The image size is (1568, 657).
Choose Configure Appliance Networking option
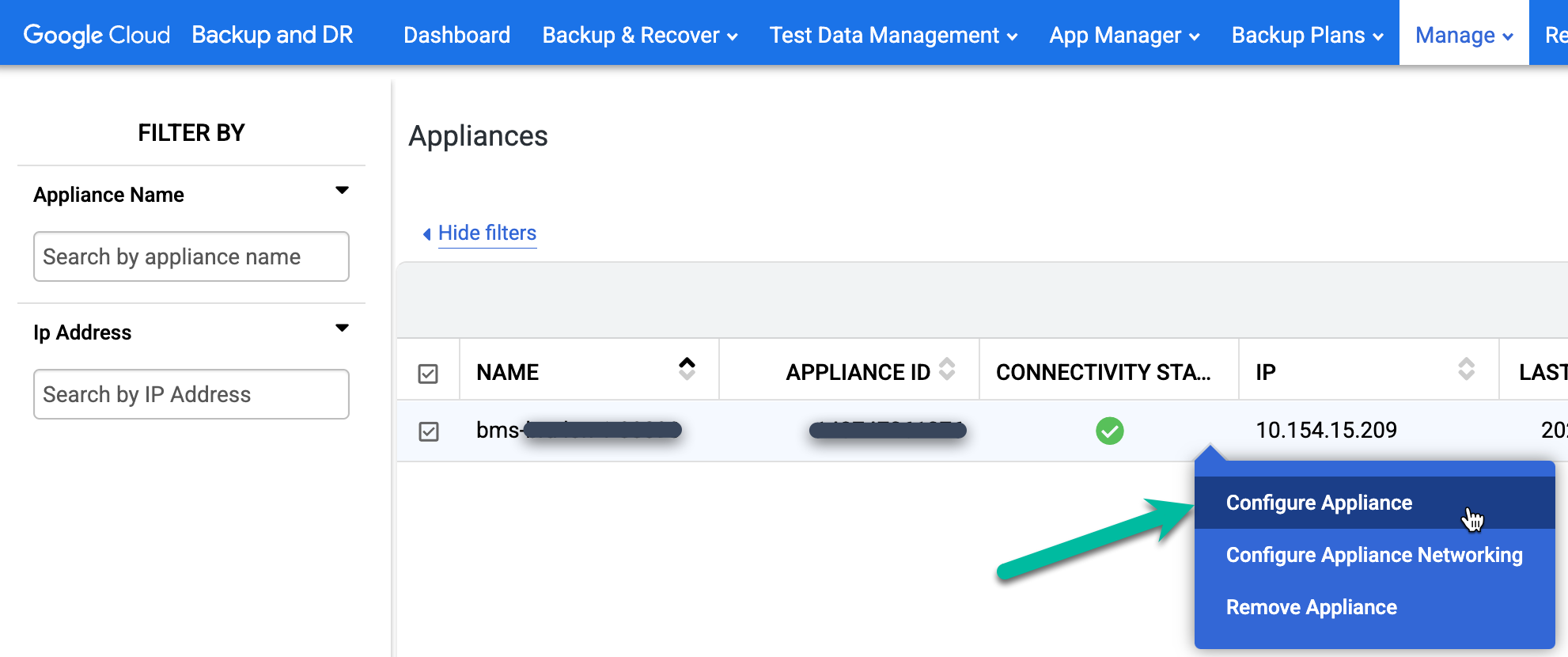[x=1373, y=555]
